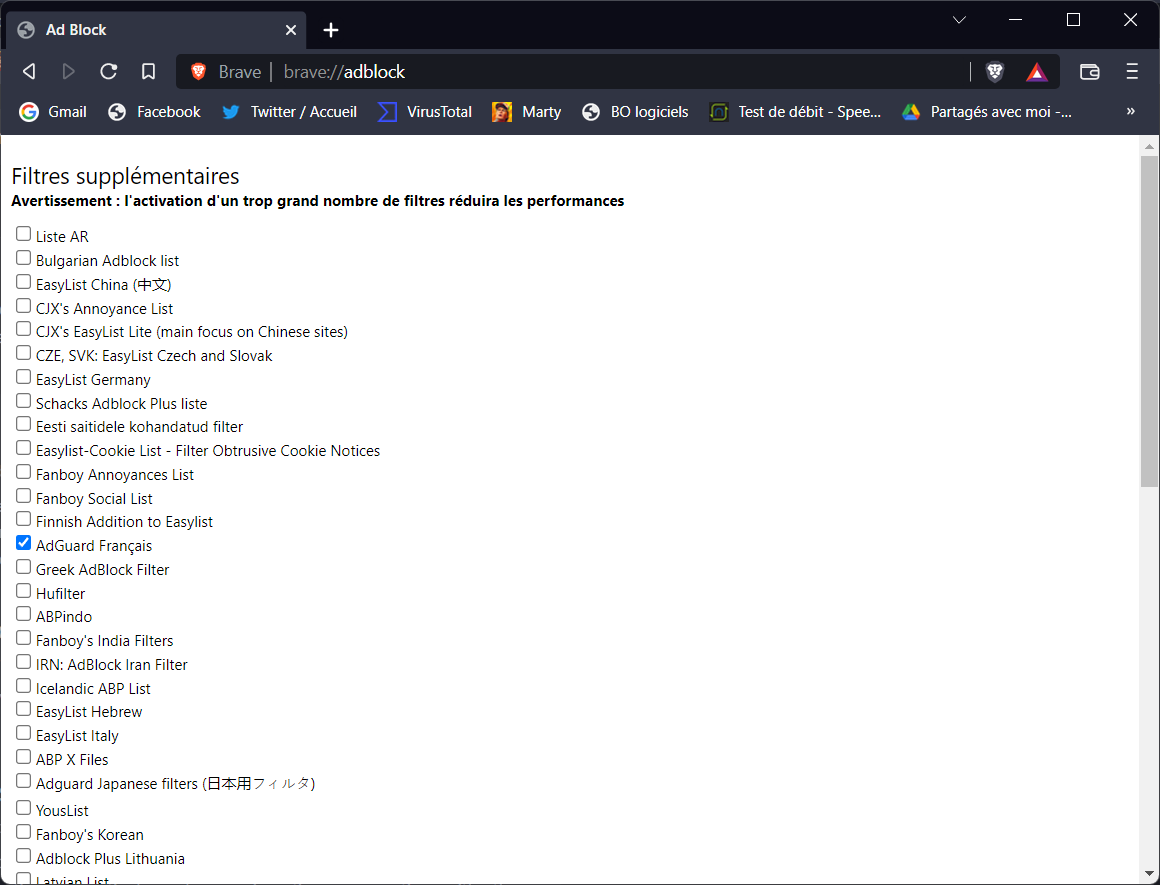Enable the EasyList Germany checkbox
This screenshot has width=1160, height=885.
pos(24,377)
